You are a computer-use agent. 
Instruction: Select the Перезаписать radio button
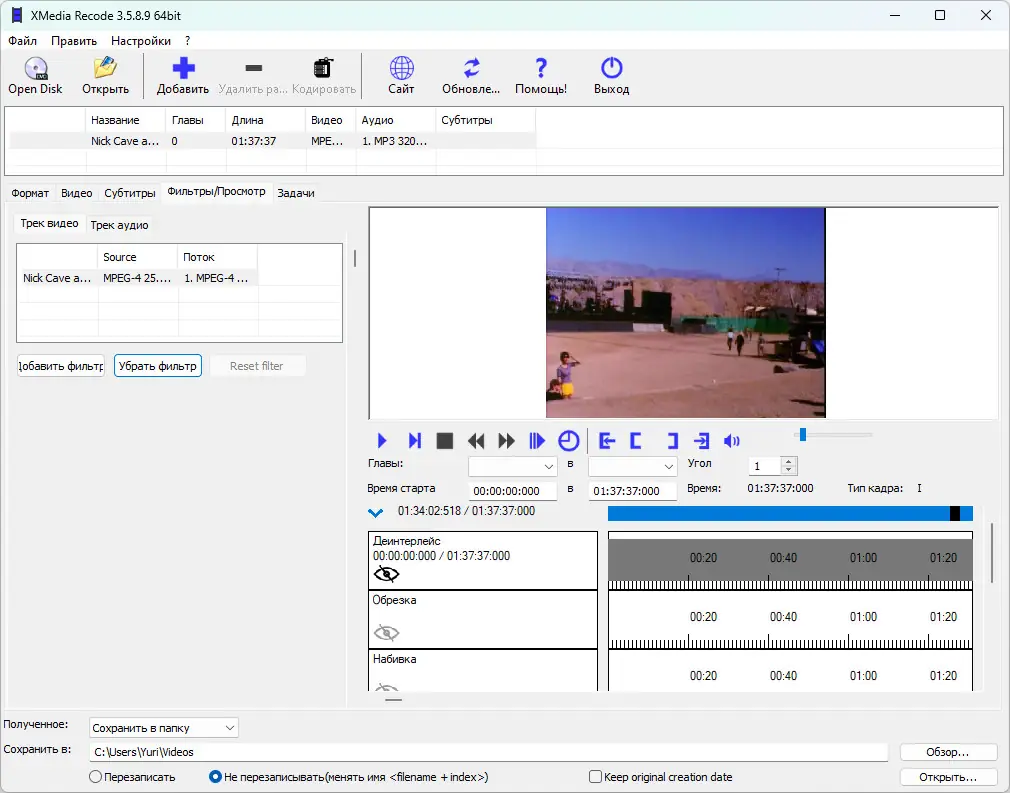pyautogui.click(x=96, y=777)
